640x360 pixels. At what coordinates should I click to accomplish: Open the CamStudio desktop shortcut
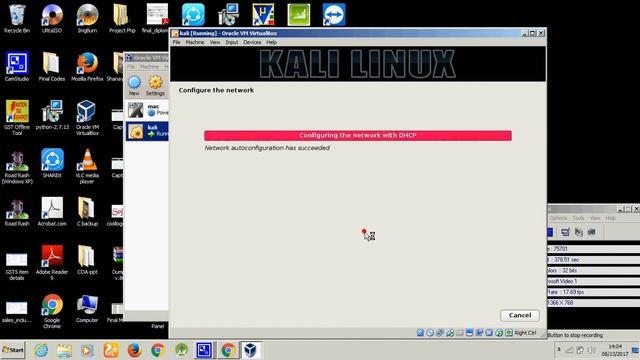17,67
